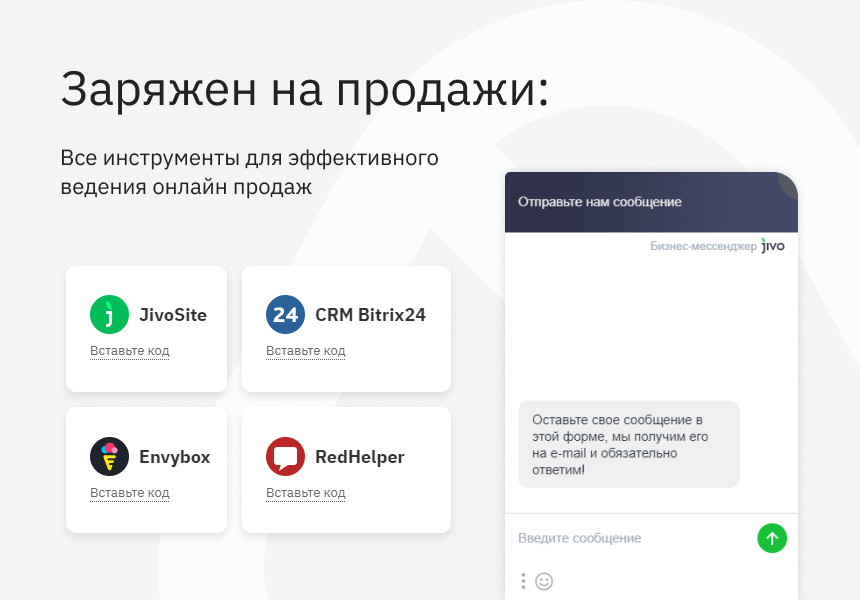Image resolution: width=860 pixels, height=600 pixels.
Task: Click the jivo logo in chat widget
Action: click(x=773, y=245)
